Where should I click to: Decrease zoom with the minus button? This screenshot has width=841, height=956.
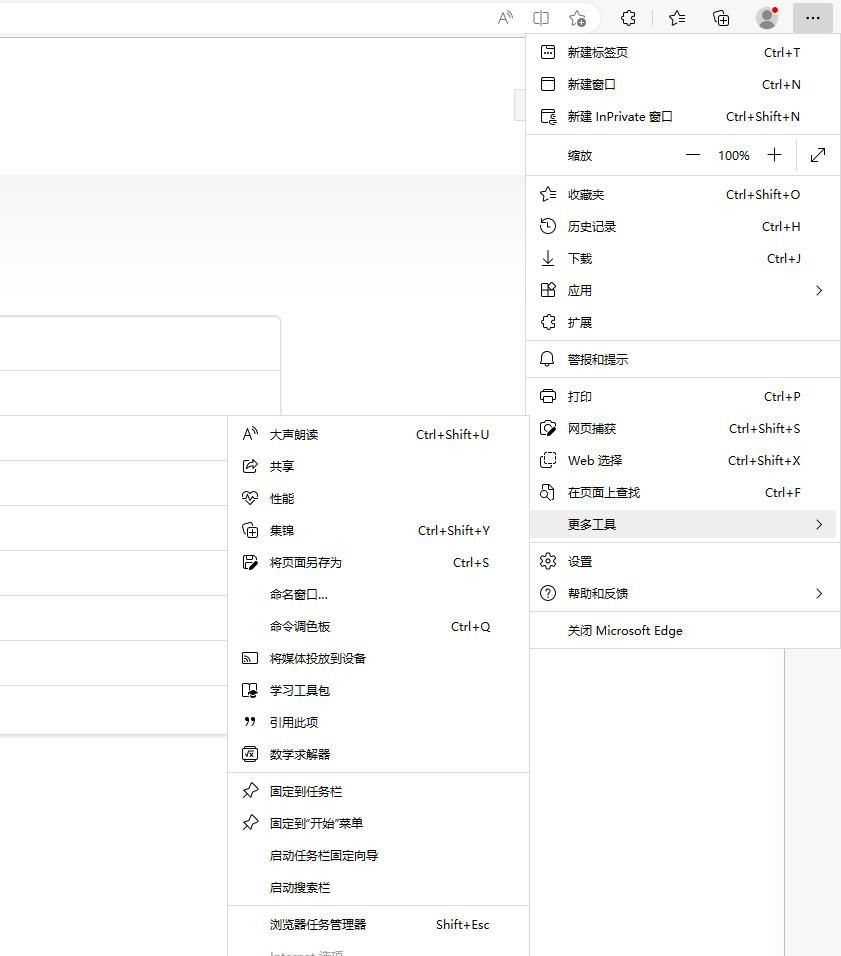pyautogui.click(x=693, y=155)
